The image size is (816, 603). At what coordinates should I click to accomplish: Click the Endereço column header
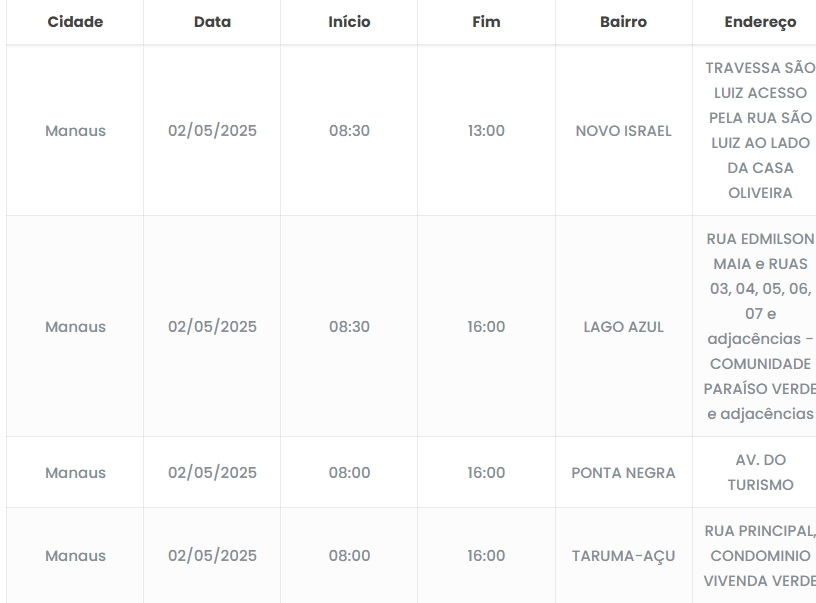coord(760,22)
